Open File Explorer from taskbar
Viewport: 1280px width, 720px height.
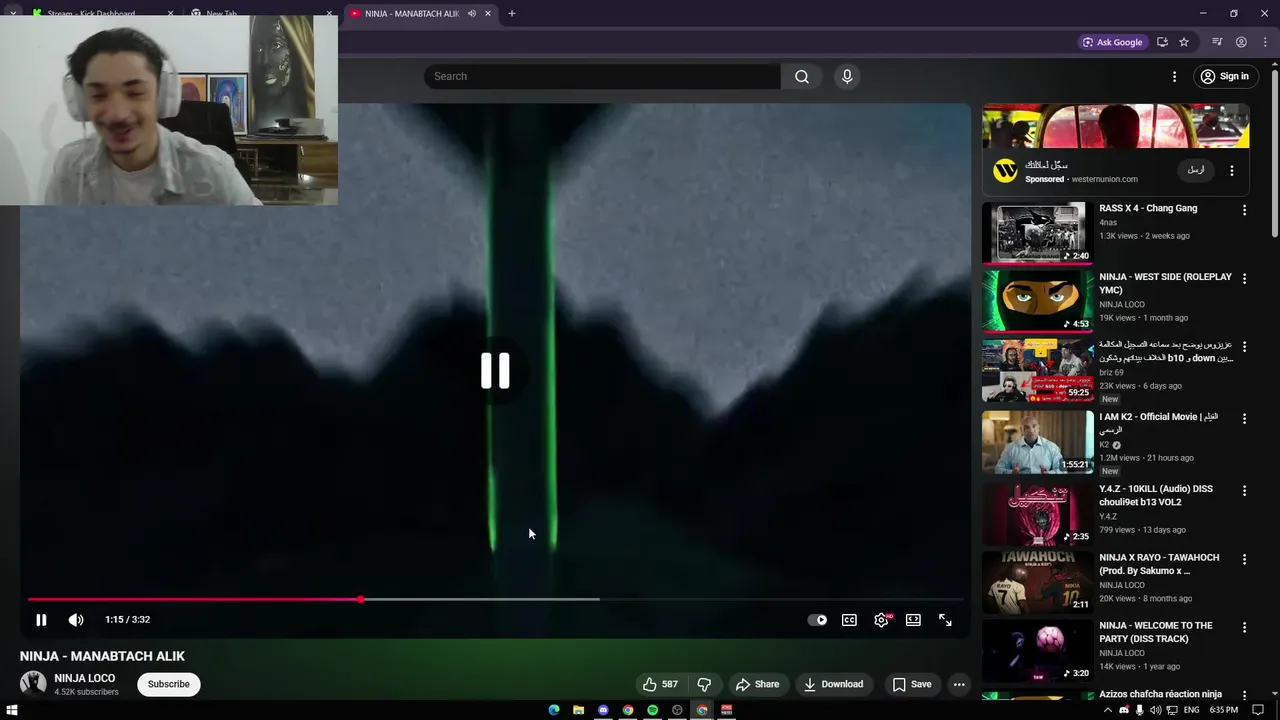click(578, 710)
